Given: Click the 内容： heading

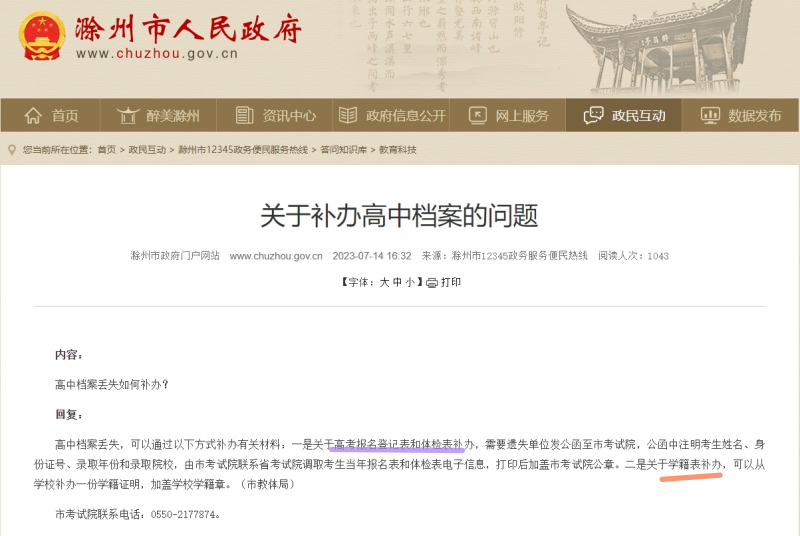Looking at the screenshot, I should pyautogui.click(x=69, y=354).
